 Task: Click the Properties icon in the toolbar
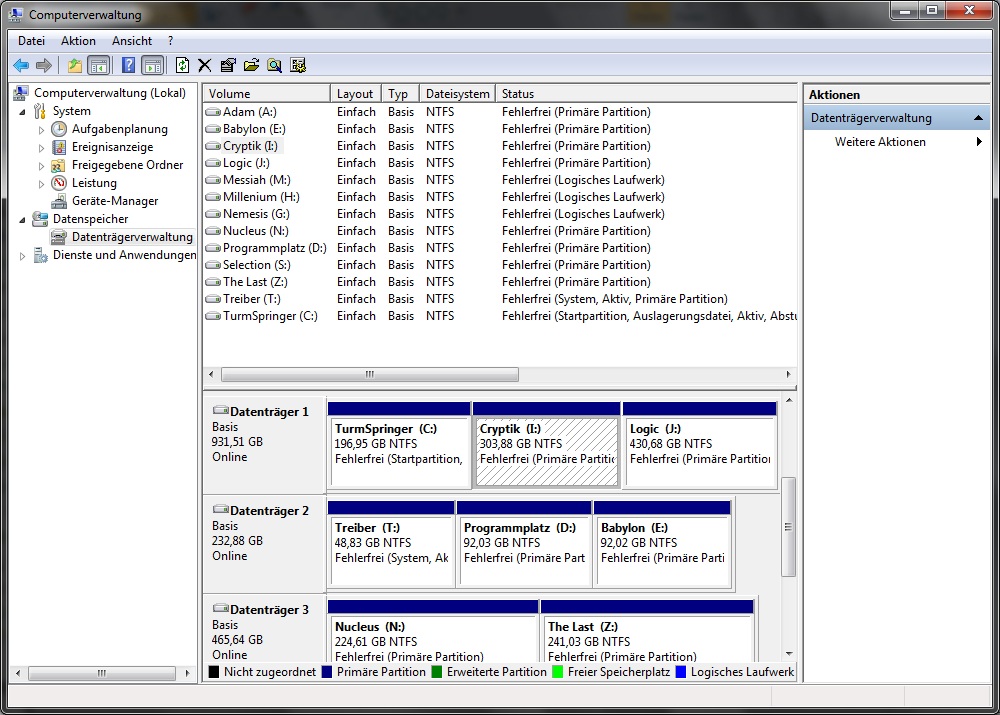point(228,65)
